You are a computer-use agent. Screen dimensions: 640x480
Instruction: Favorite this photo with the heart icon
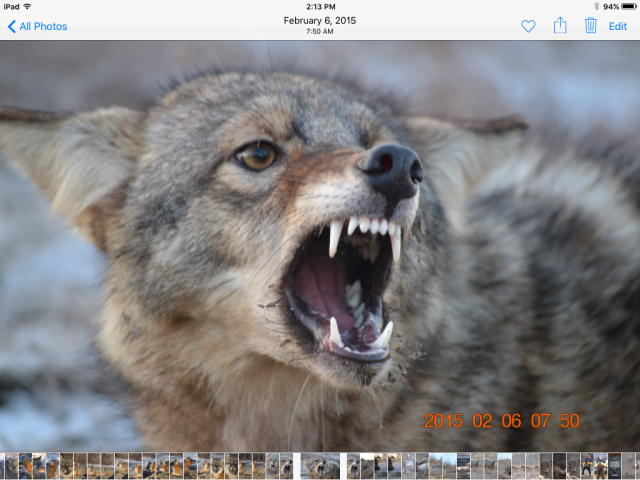tap(528, 27)
